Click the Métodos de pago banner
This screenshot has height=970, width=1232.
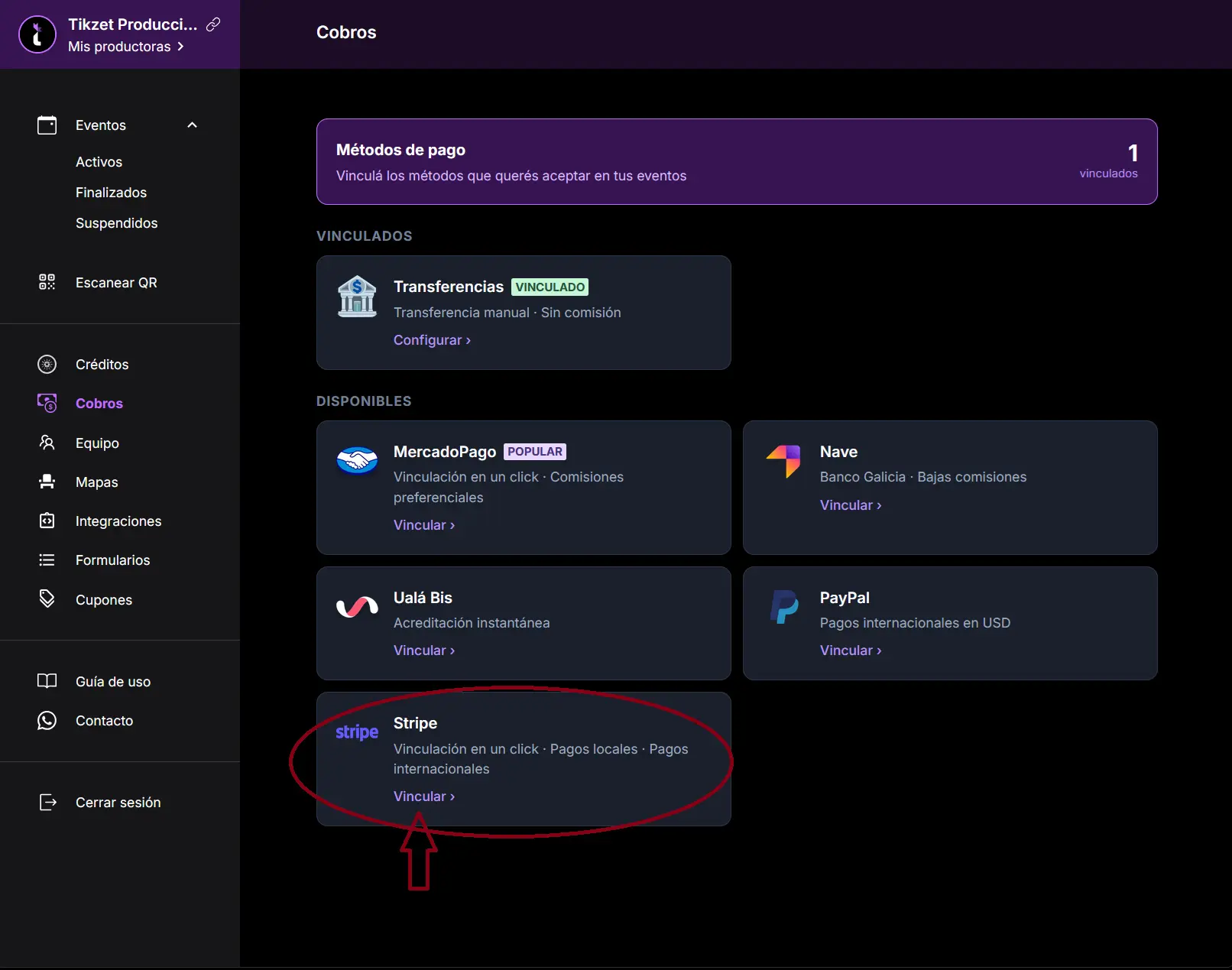click(736, 161)
